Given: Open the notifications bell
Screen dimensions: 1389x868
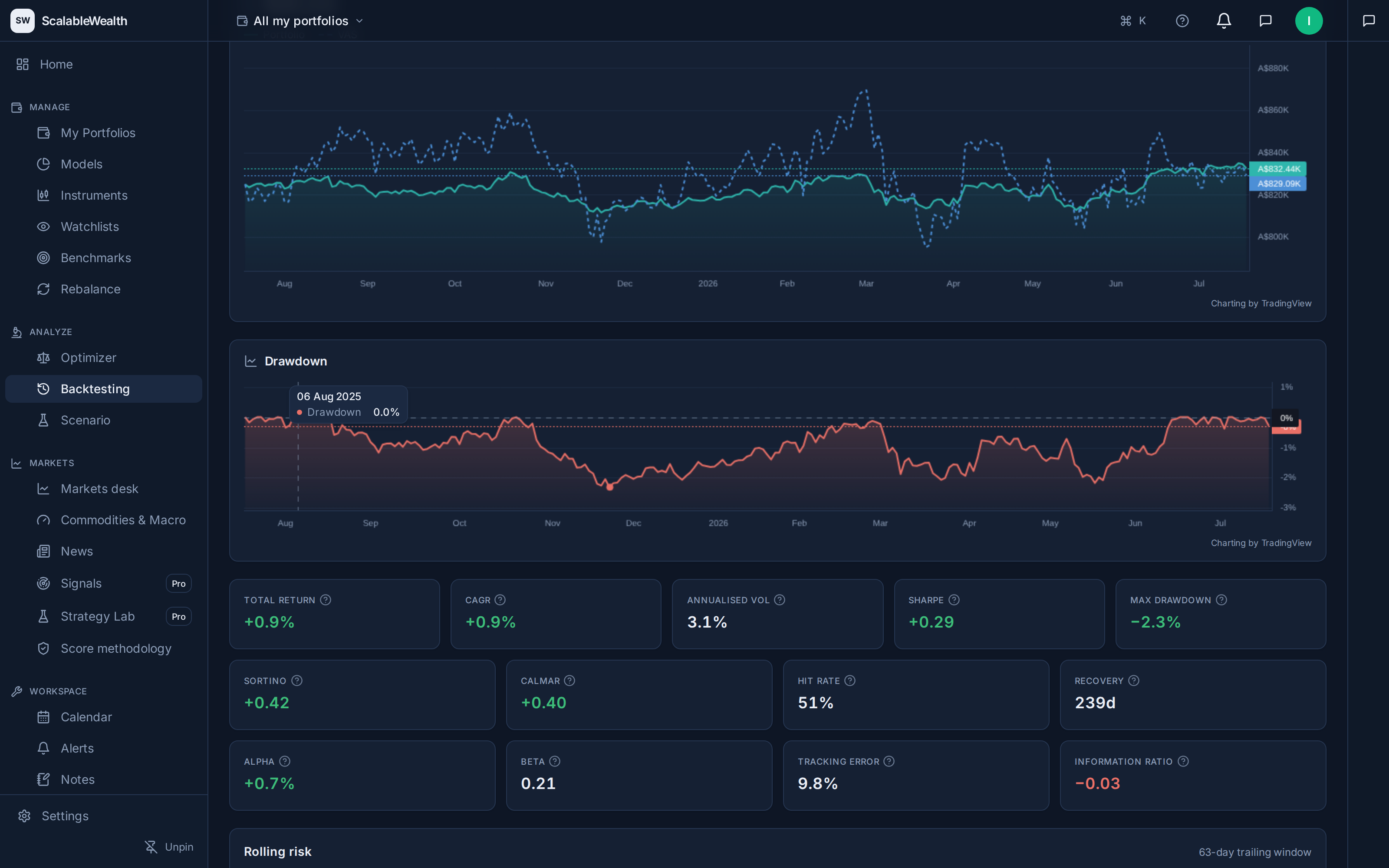Looking at the screenshot, I should pyautogui.click(x=1224, y=21).
